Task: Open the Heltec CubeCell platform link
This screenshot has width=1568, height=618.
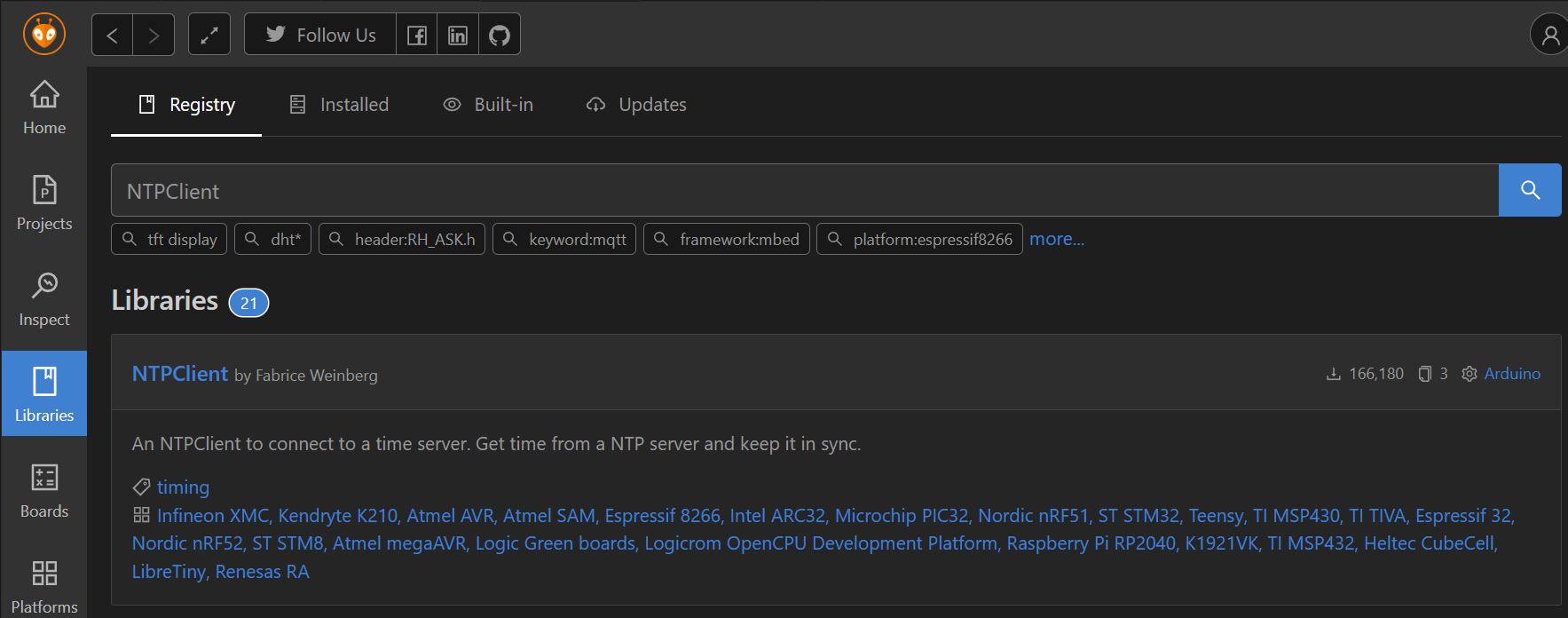Action: [1429, 543]
